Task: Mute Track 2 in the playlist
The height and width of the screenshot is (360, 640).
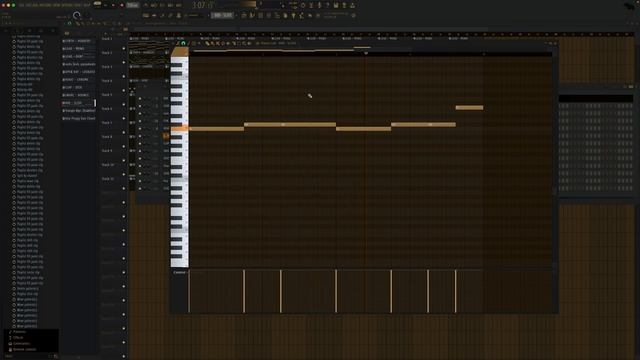Action: tap(124, 62)
